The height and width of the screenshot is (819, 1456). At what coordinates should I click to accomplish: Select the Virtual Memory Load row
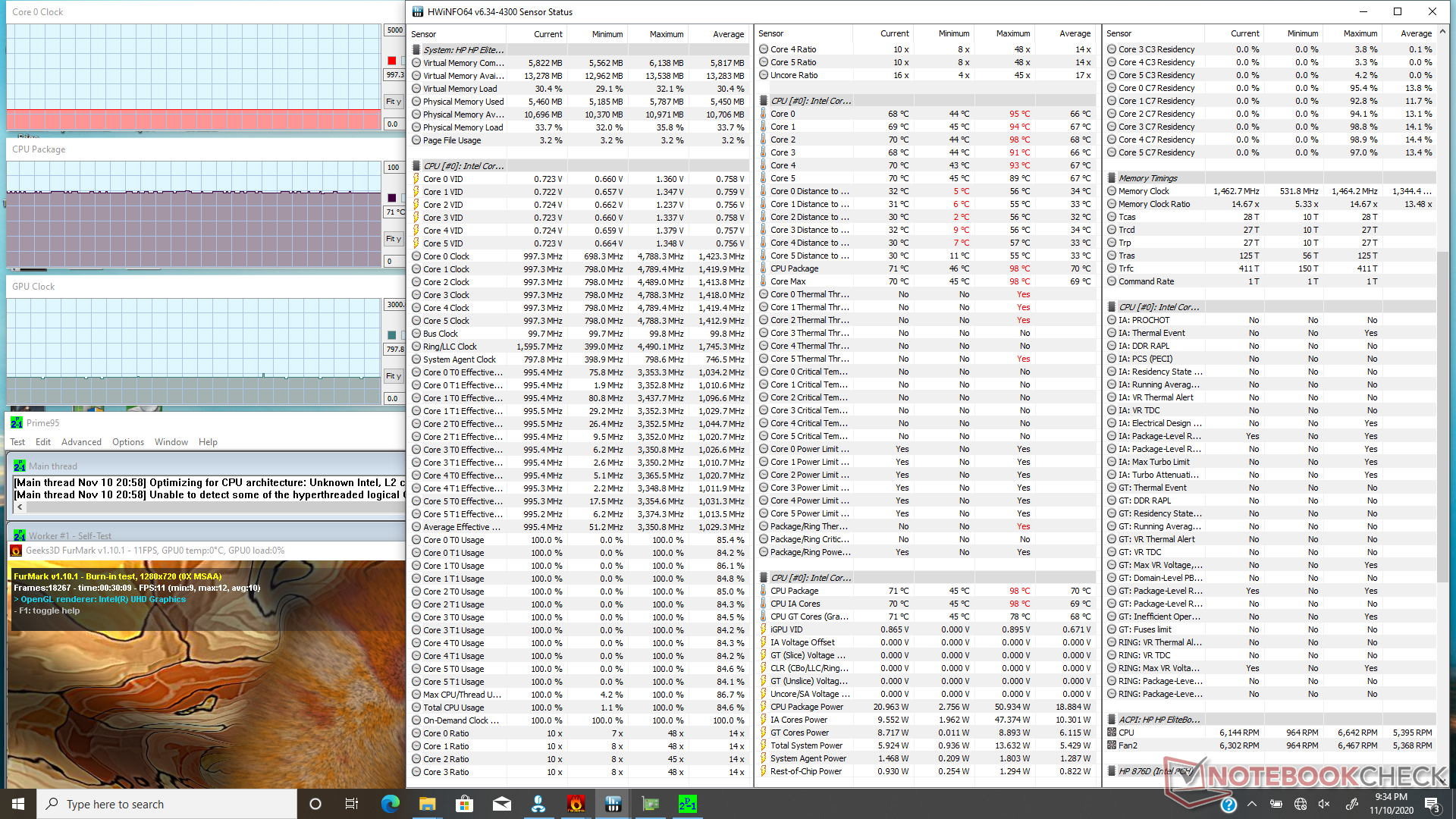point(579,89)
